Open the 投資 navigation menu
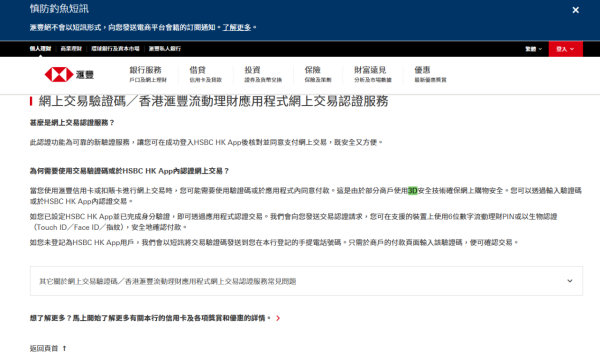Image resolution: width=600 pixels, height=360 pixels. [x=263, y=74]
